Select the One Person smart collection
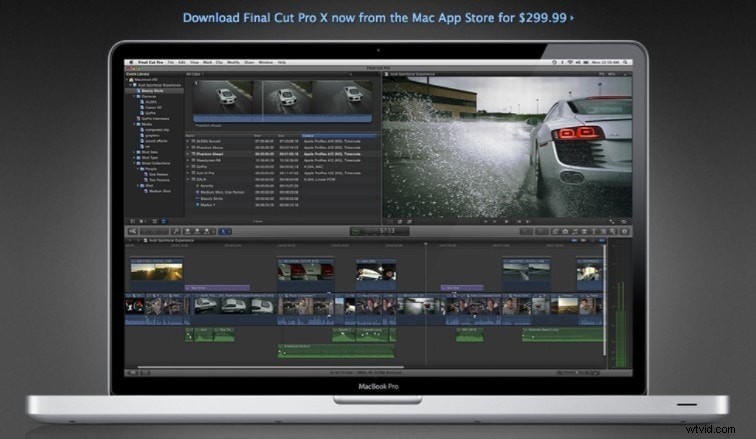756x439 pixels. click(158, 174)
